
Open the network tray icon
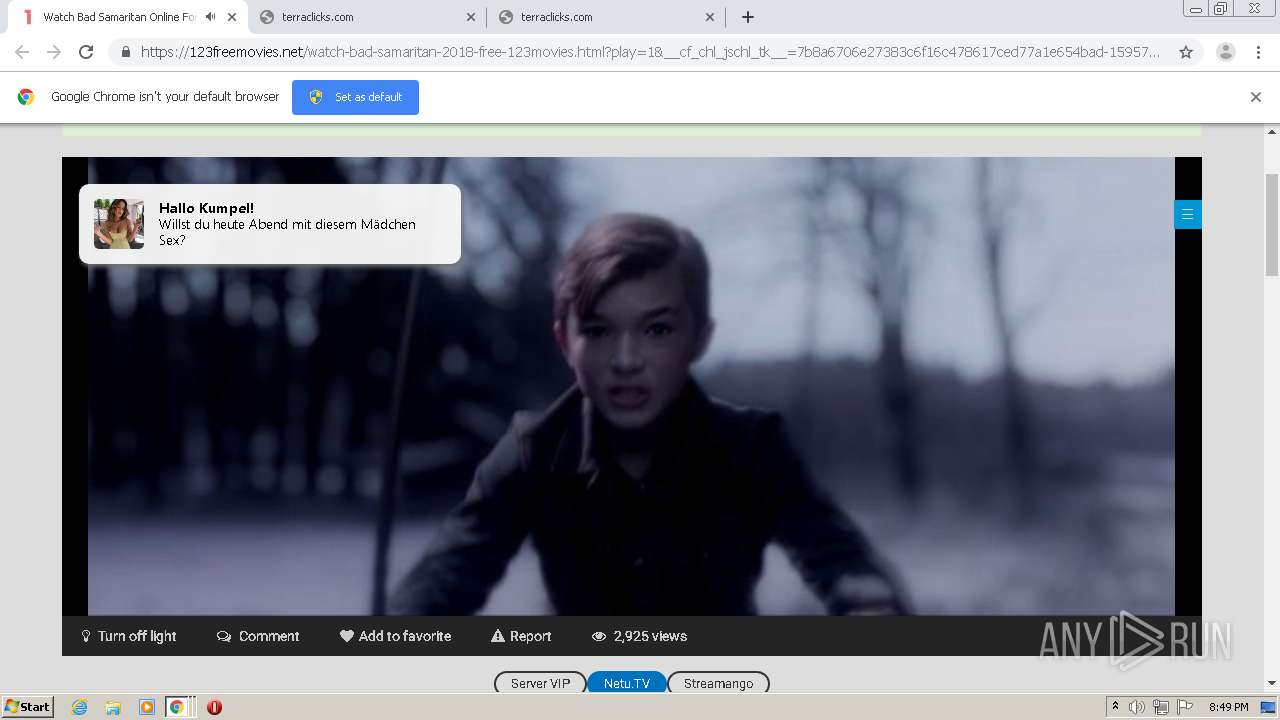click(x=1161, y=707)
